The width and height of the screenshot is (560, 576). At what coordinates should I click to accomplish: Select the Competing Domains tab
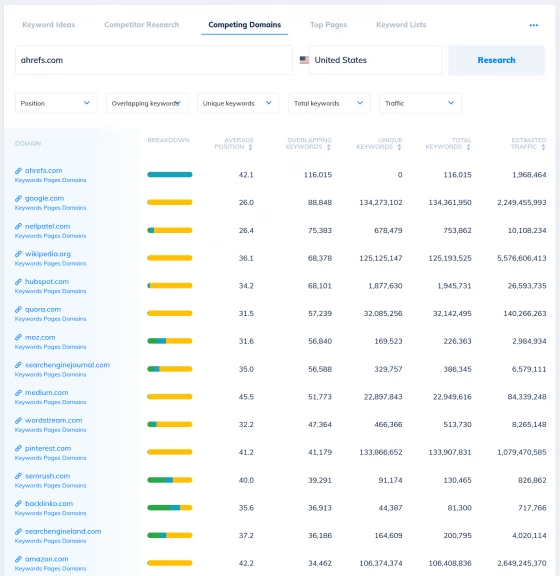coord(244,25)
